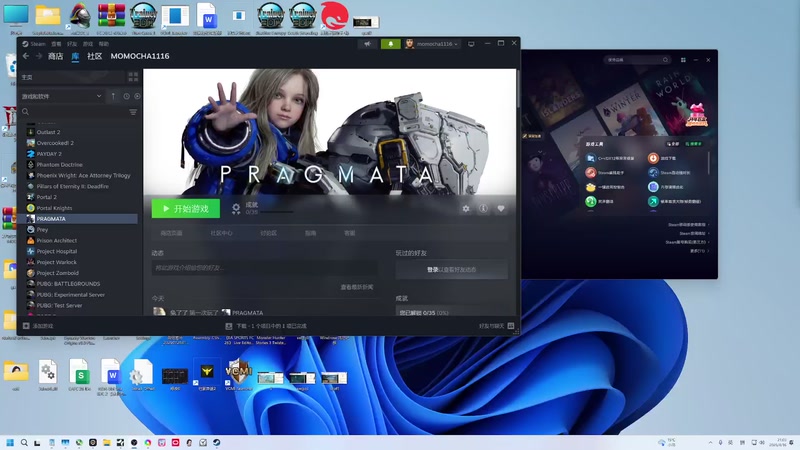Open the Steam menu in the title bar
The height and width of the screenshot is (450, 800).
coord(34,44)
